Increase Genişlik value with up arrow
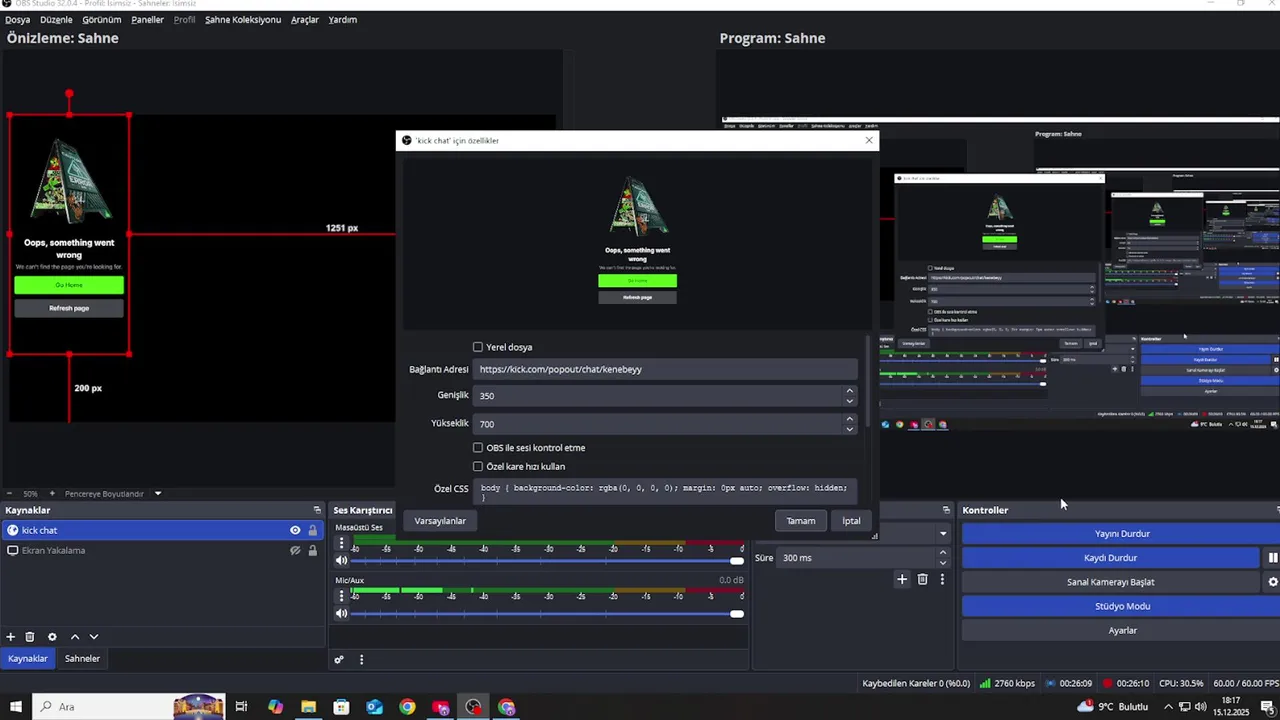This screenshot has width=1280, height=720. (850, 391)
